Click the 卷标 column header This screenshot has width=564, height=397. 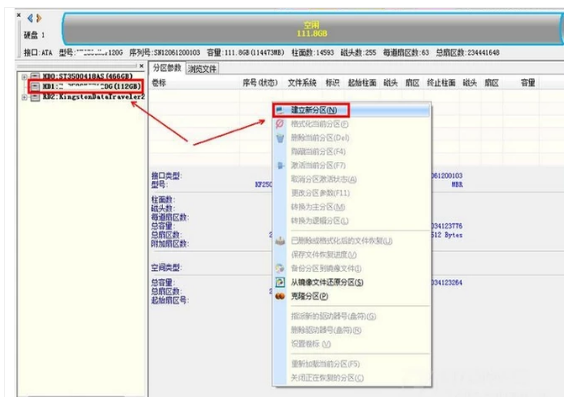[x=159, y=83]
